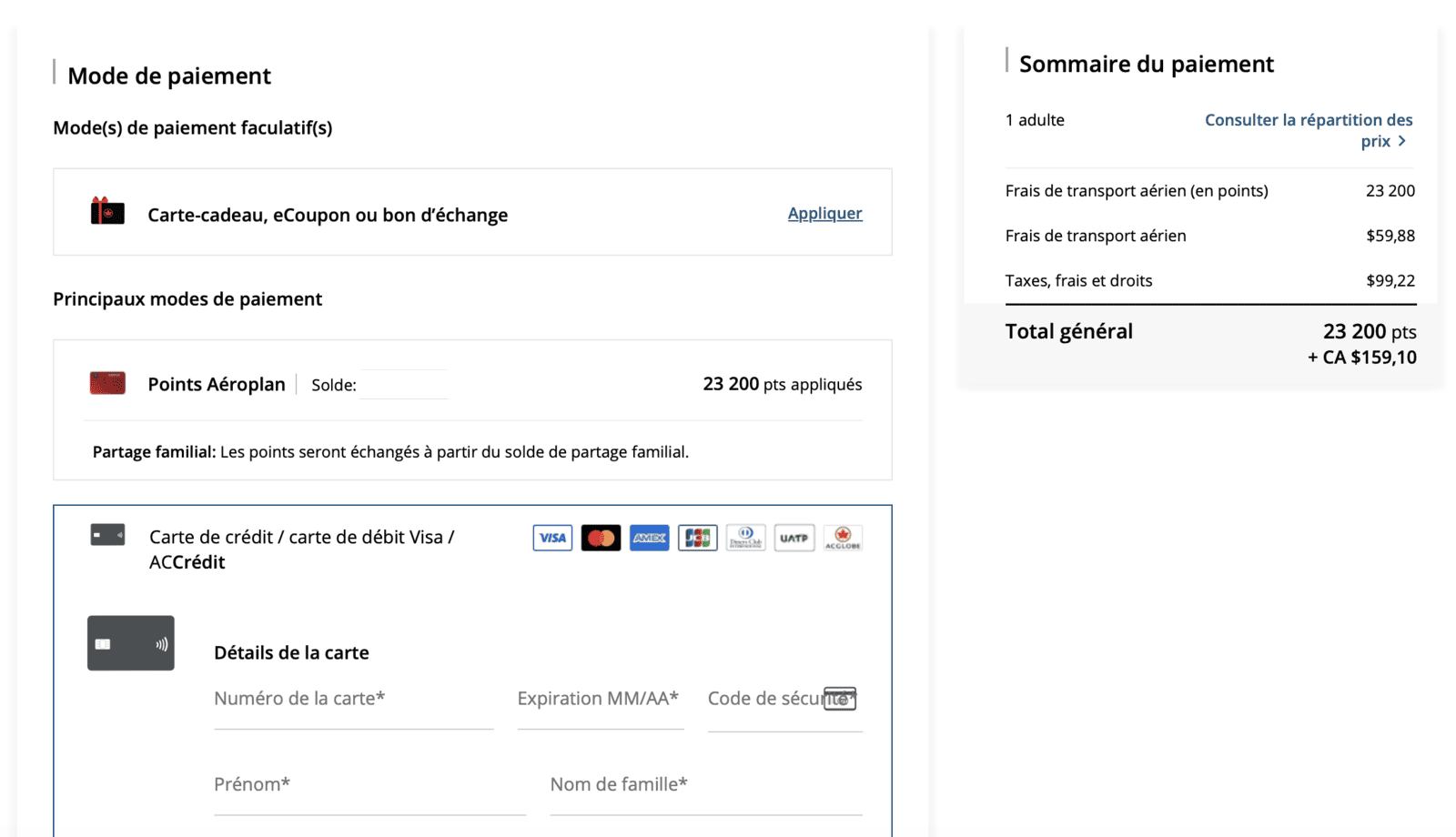1456x837 pixels.
Task: Click the Carte de crédit / carte de débit heading
Action: pos(302,550)
